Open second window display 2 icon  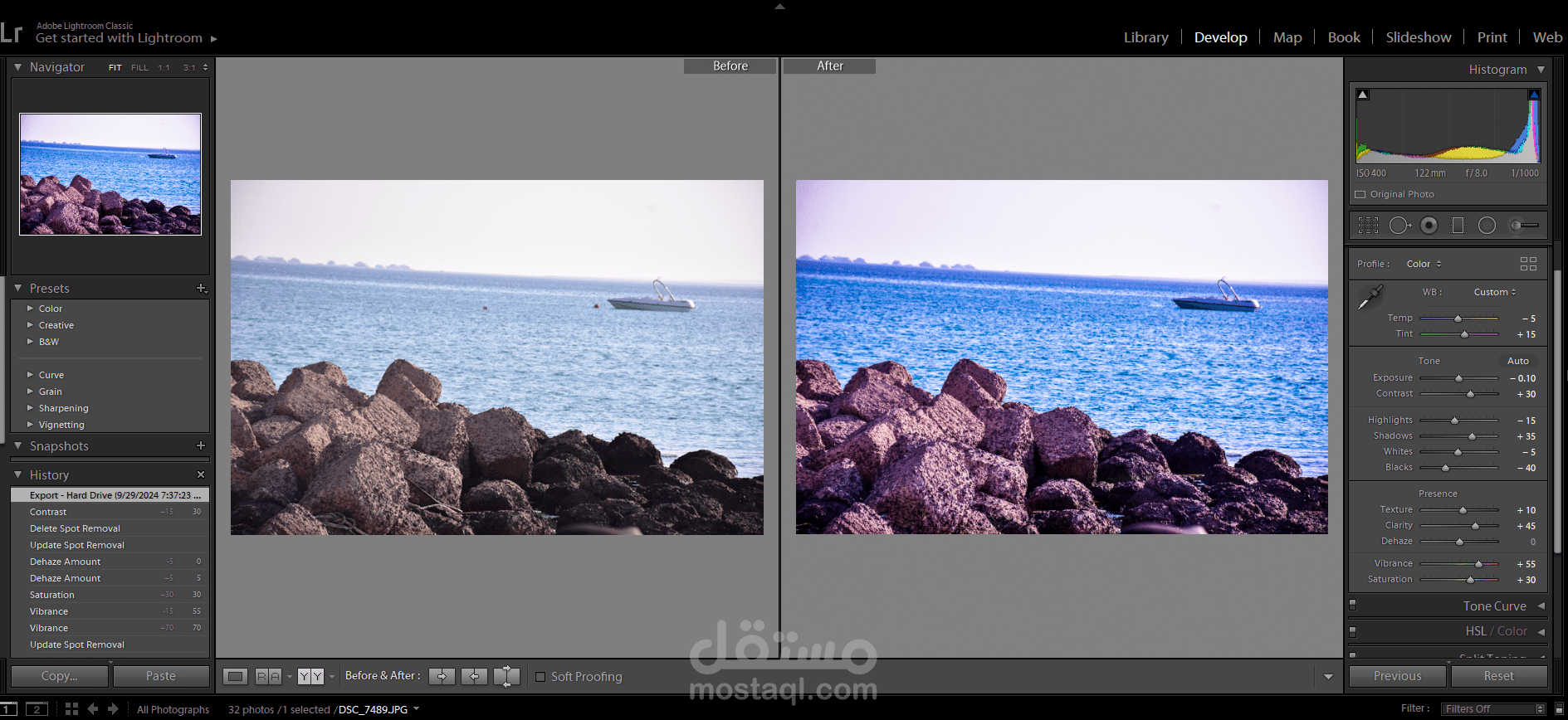(x=37, y=709)
